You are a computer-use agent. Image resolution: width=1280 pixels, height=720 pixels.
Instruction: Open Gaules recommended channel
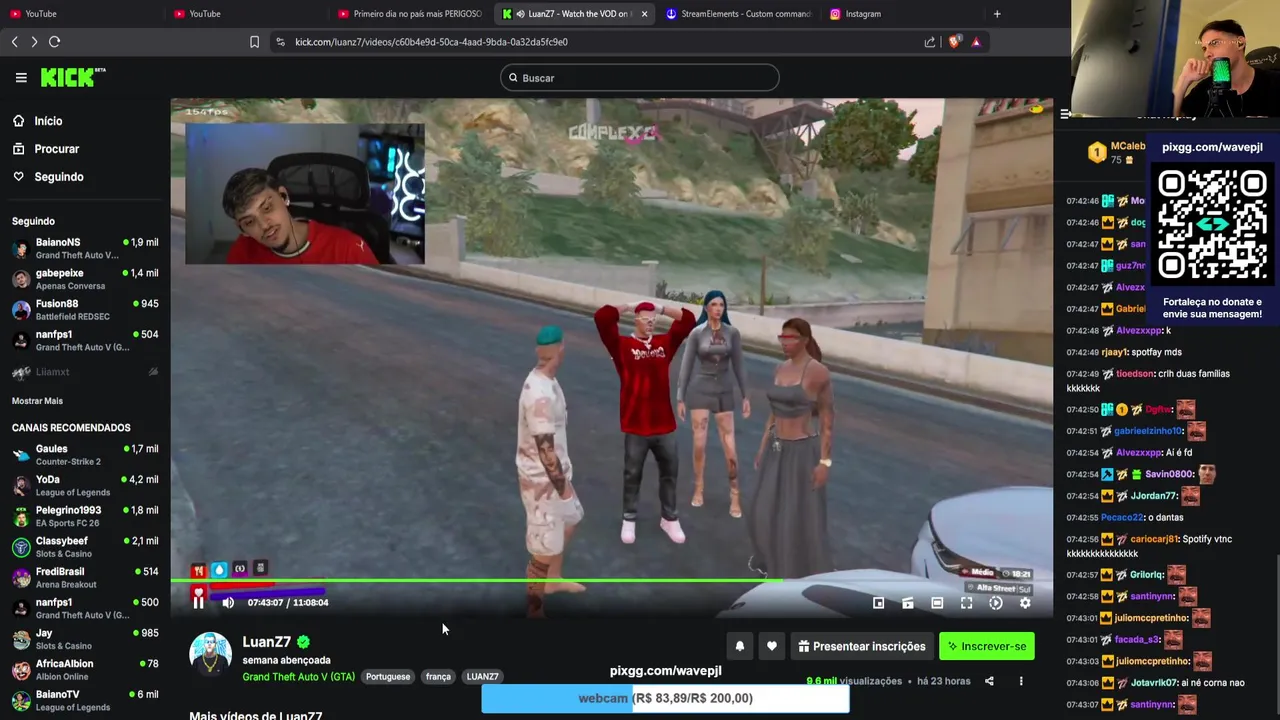click(85, 455)
